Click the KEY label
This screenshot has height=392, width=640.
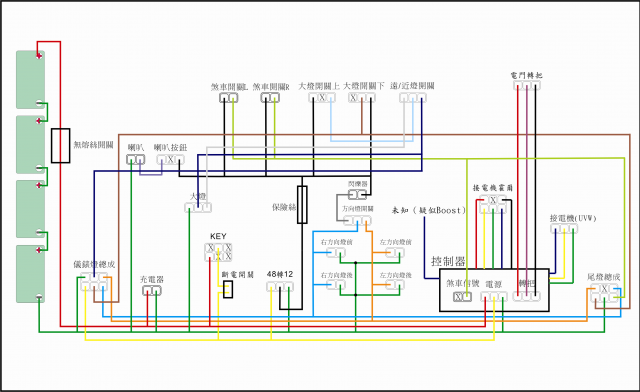218,236
